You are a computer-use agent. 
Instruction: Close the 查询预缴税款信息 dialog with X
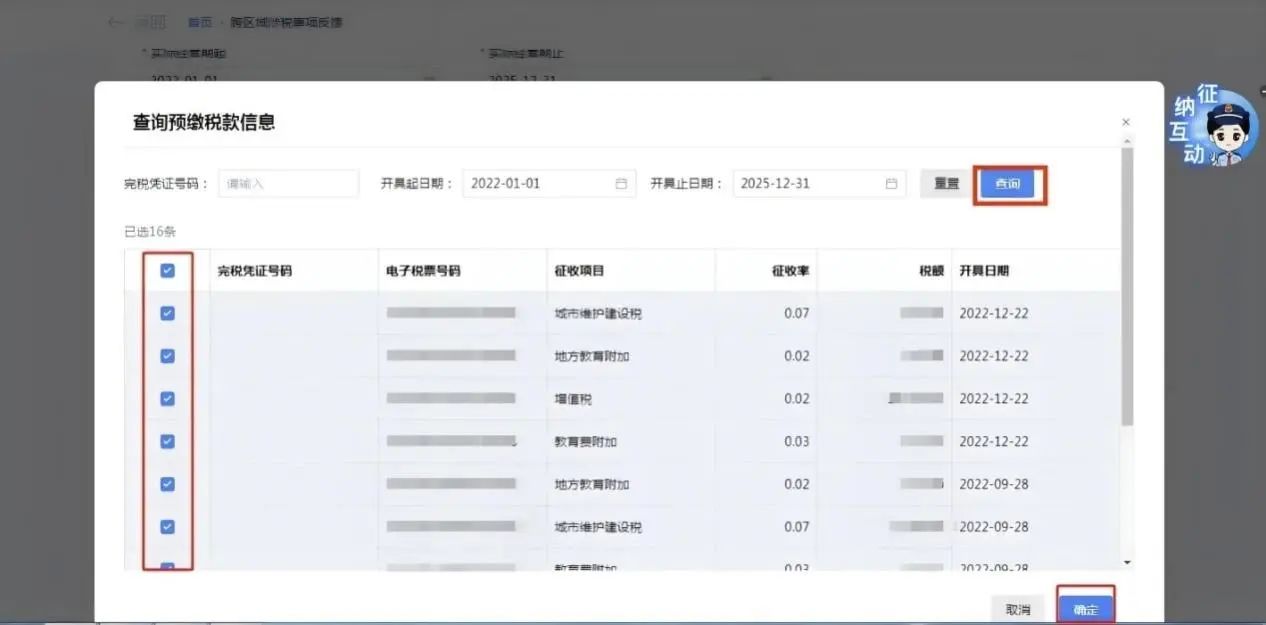point(1125,122)
